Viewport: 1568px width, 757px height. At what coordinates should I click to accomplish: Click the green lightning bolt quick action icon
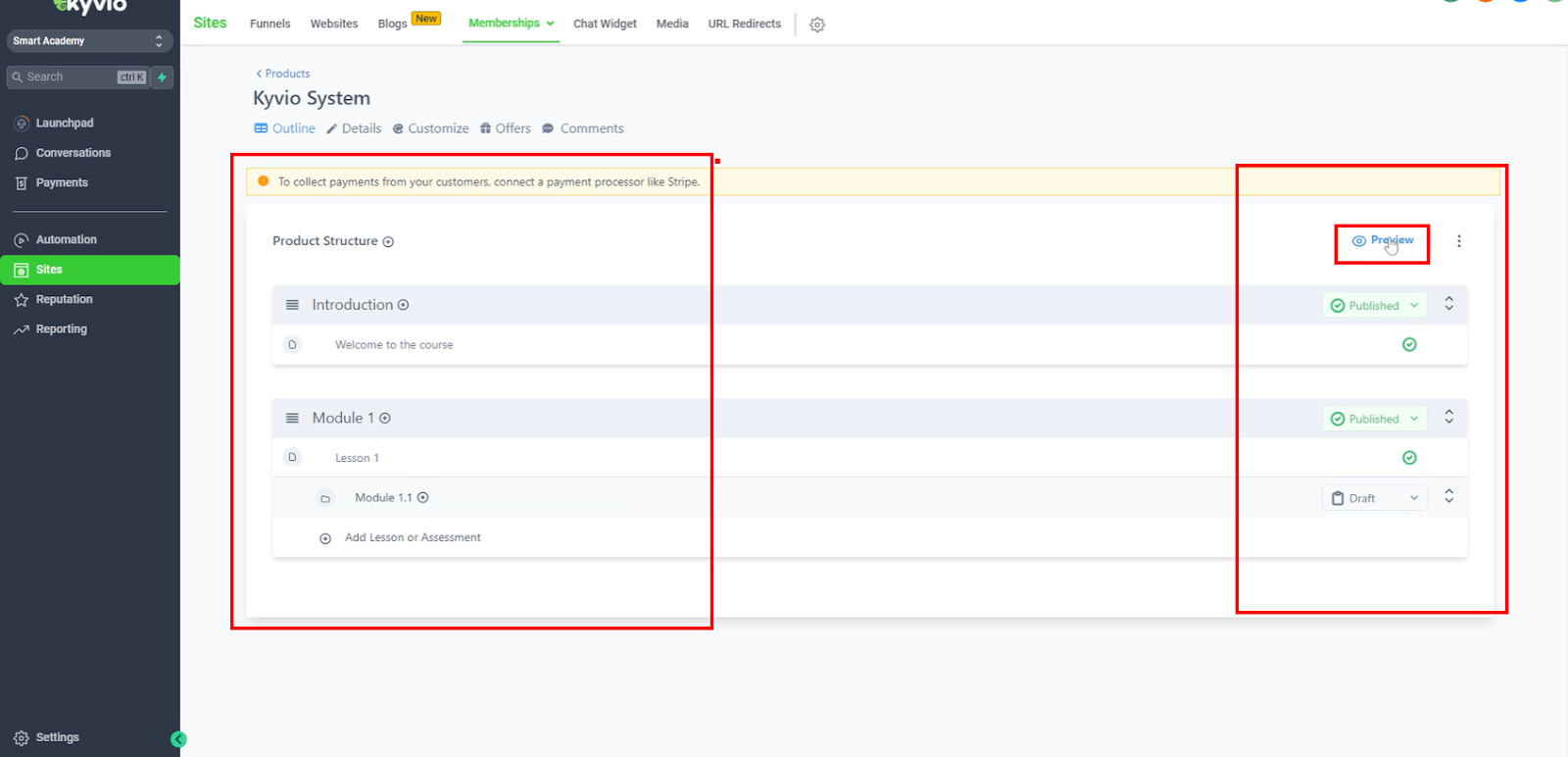click(x=162, y=77)
